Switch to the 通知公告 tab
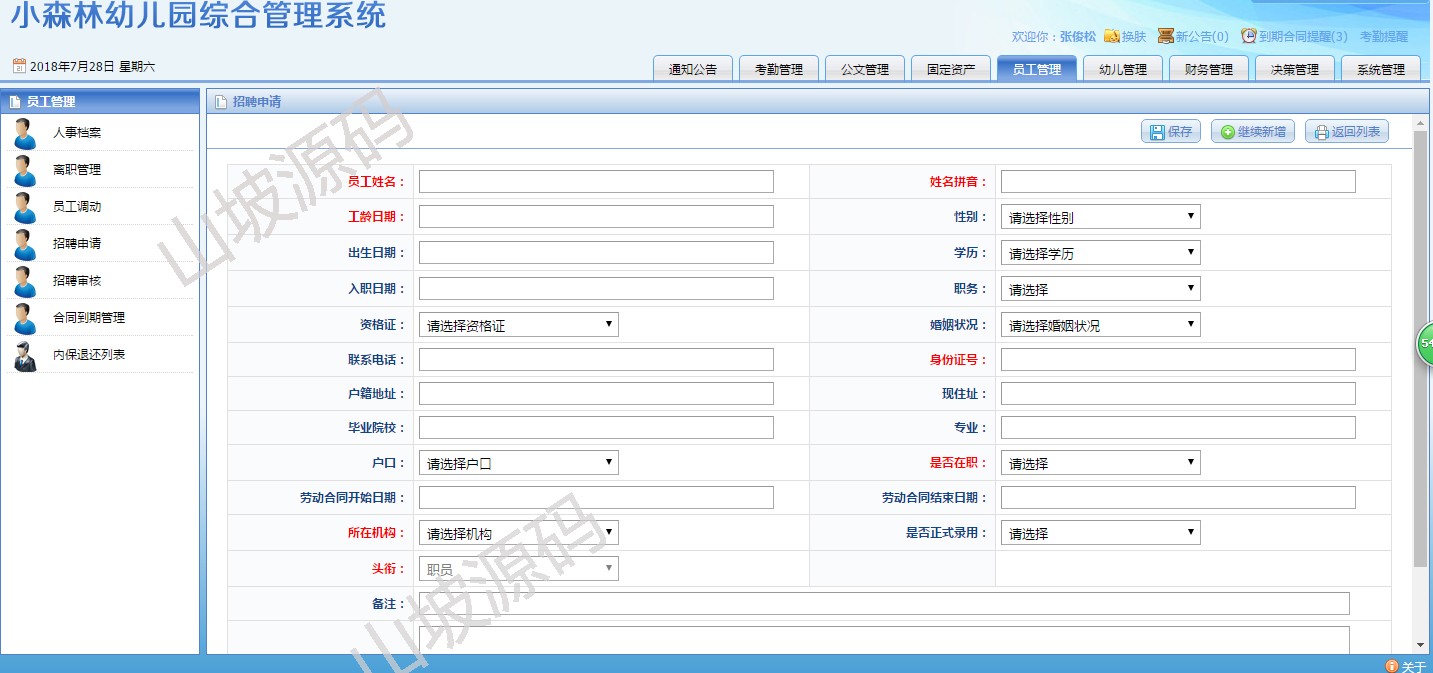The image size is (1433, 673). pyautogui.click(x=693, y=69)
